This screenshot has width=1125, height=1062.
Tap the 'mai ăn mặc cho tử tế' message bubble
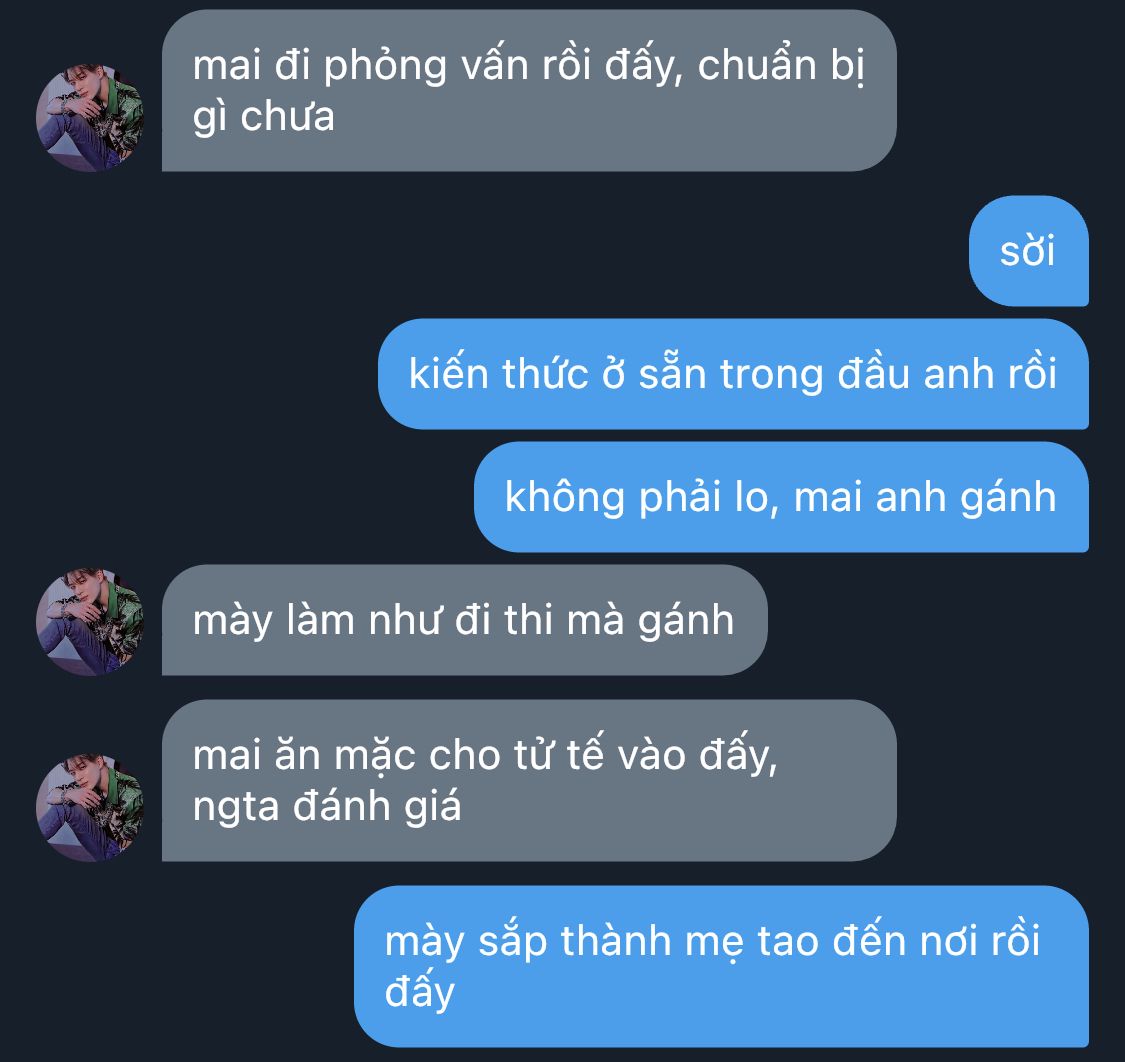529,781
